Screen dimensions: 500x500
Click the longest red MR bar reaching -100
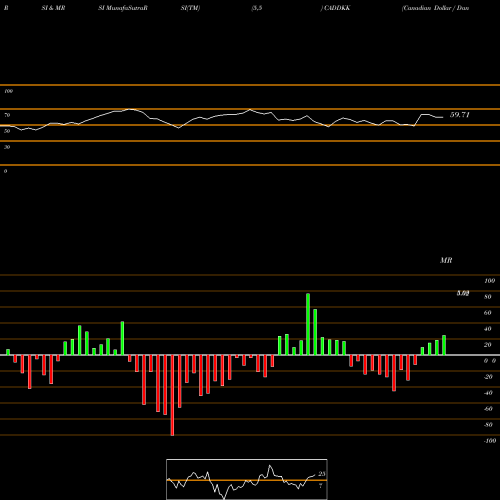coord(172,395)
